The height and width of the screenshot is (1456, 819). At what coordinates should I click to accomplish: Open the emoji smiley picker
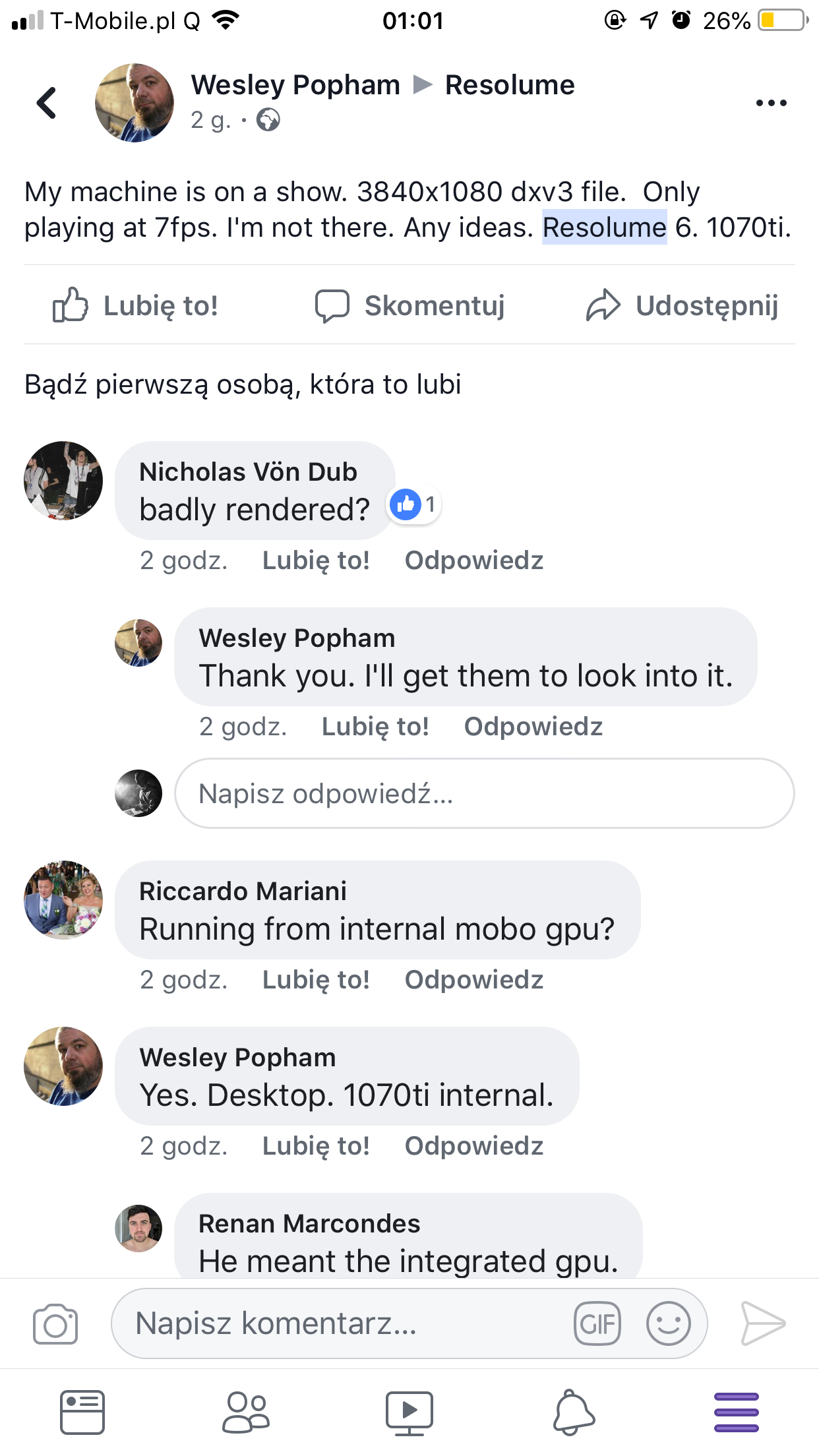[x=668, y=1323]
